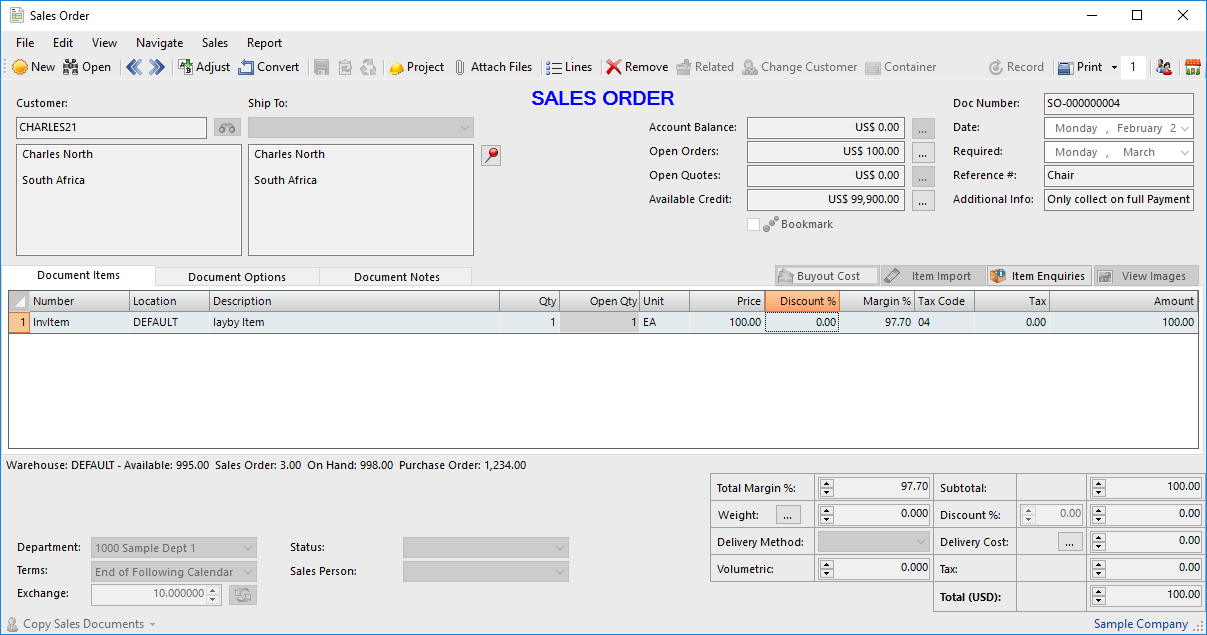Expand the Delivery Method dropdown

(921, 542)
